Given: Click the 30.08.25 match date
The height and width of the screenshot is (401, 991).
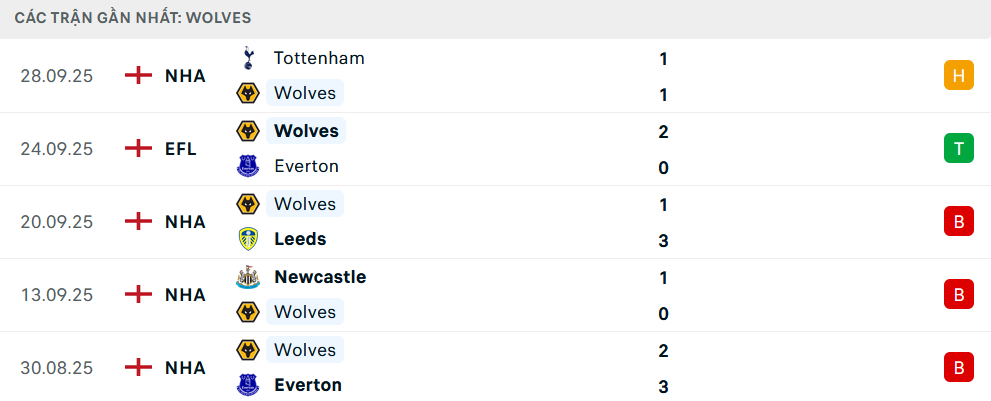Looking at the screenshot, I should [x=56, y=368].
